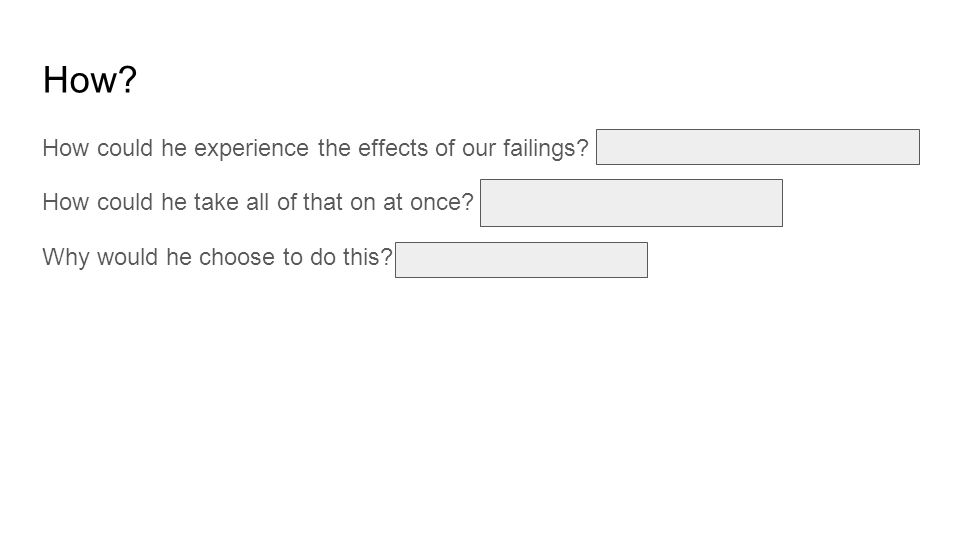Image resolution: width=960 pixels, height=540 pixels.
Task: Place cursor on the word "take"
Action: (x=216, y=202)
